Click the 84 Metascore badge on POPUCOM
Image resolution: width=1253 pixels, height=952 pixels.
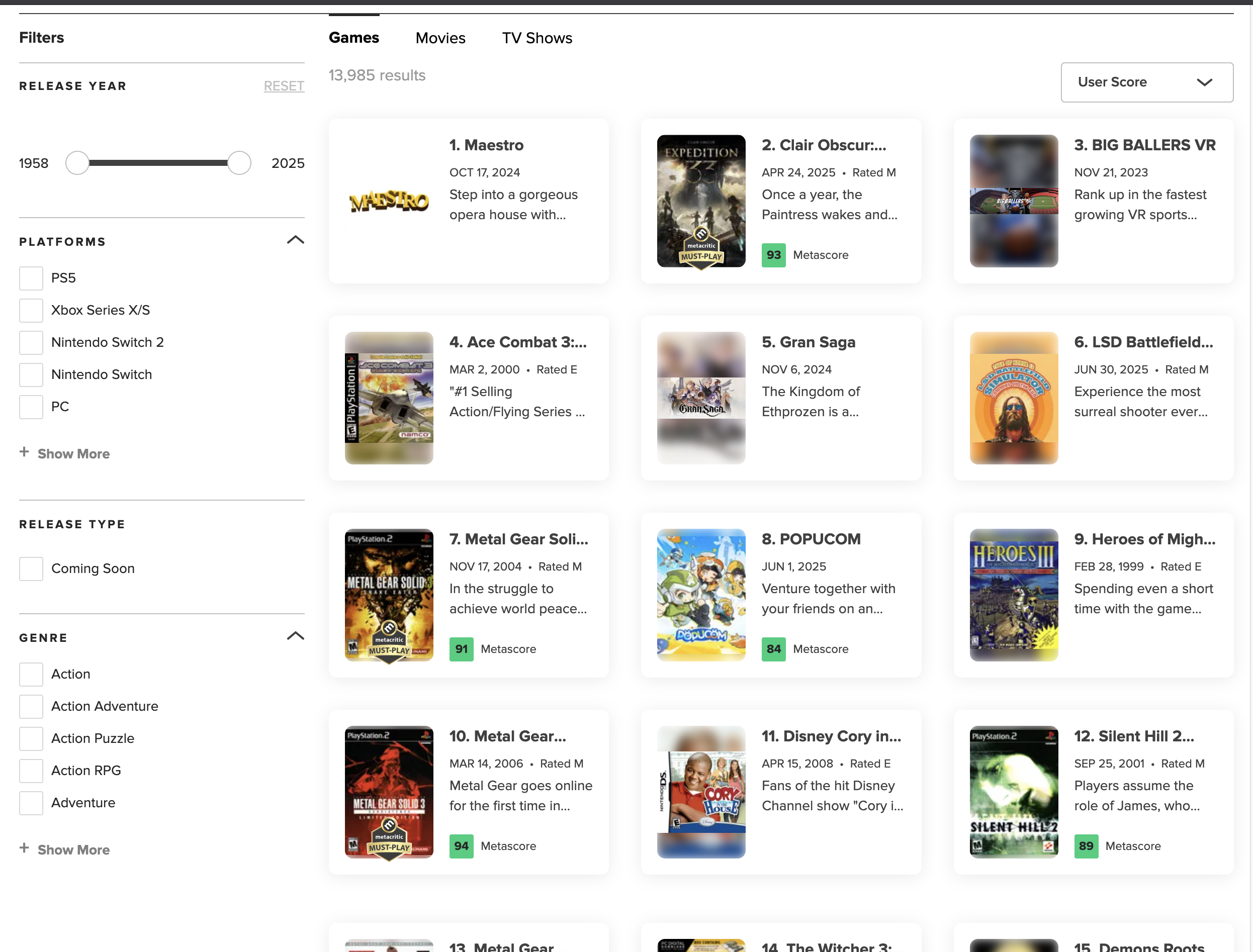coord(773,649)
